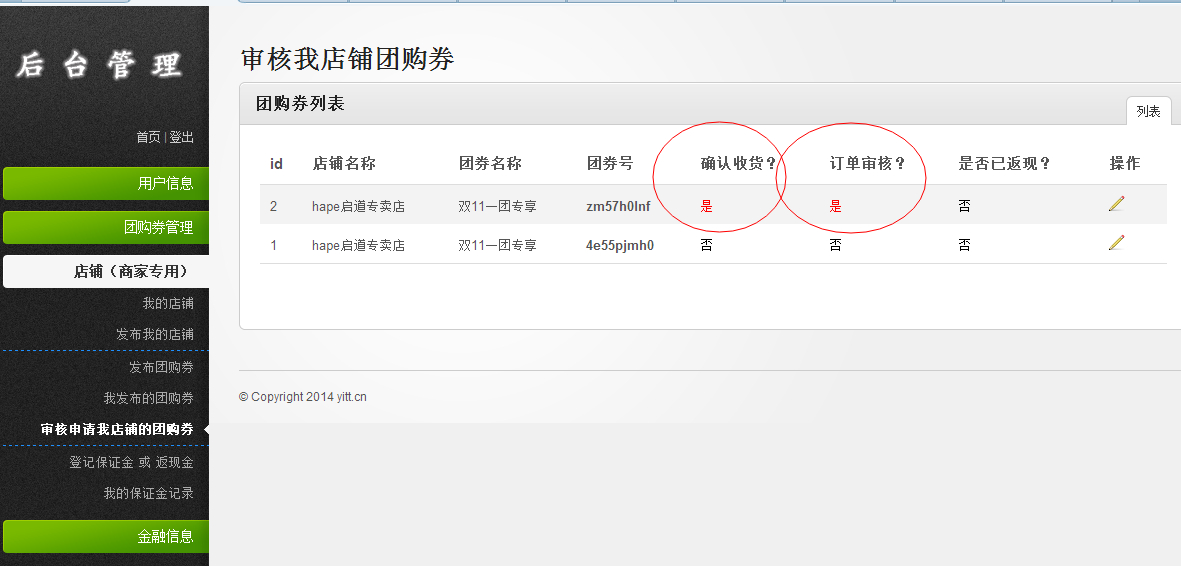The width and height of the screenshot is (1181, 566).
Task: Click the 店铺名称 column header
Action: (x=344, y=164)
